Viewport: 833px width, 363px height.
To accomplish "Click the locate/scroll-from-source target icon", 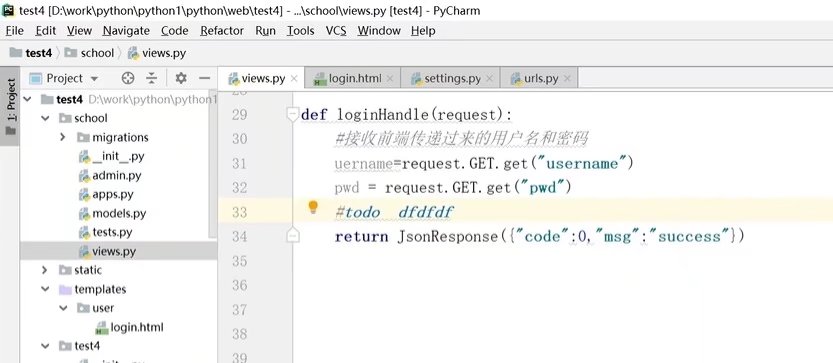I will click(128, 79).
